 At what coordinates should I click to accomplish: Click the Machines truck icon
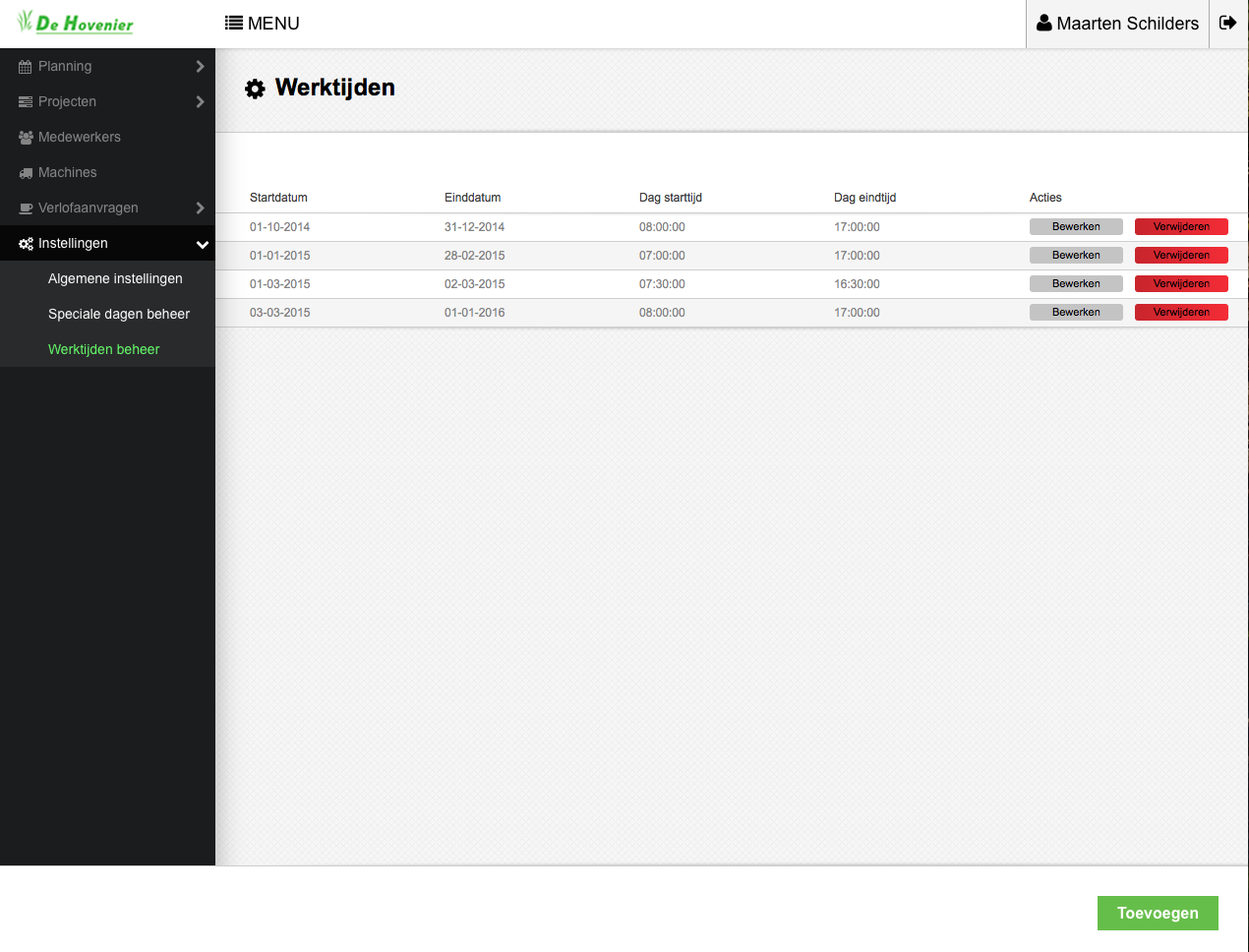pos(26,173)
